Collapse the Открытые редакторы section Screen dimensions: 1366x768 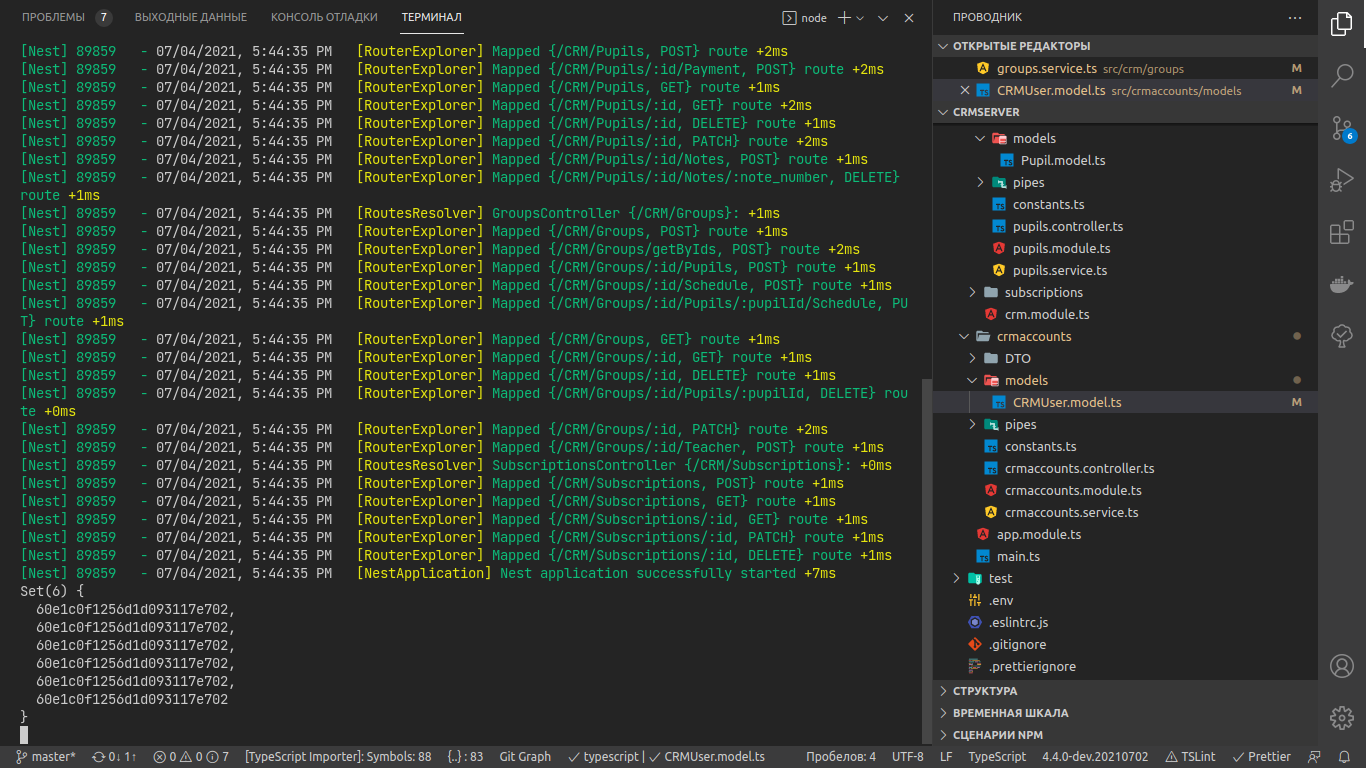click(x=1125, y=46)
